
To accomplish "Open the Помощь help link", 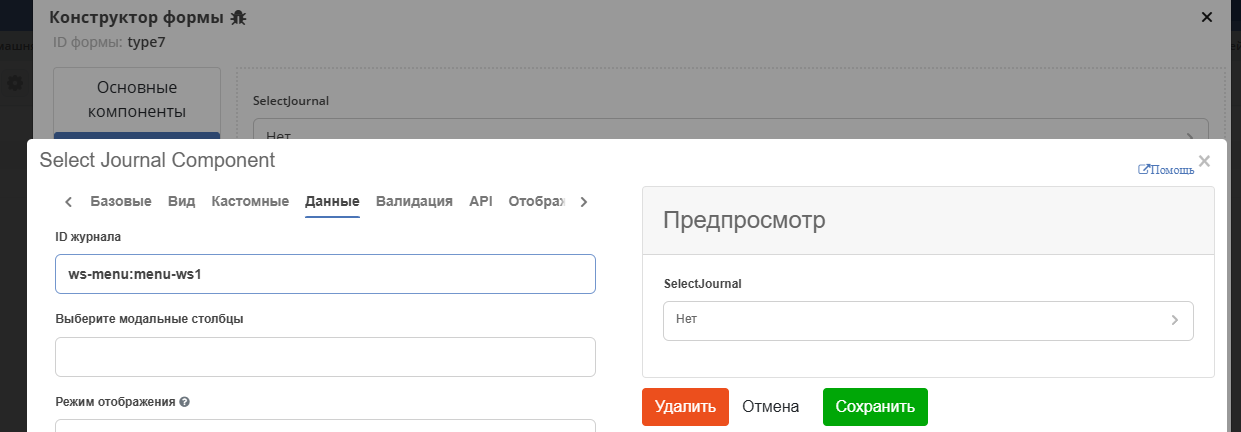I will pyautogui.click(x=1166, y=169).
